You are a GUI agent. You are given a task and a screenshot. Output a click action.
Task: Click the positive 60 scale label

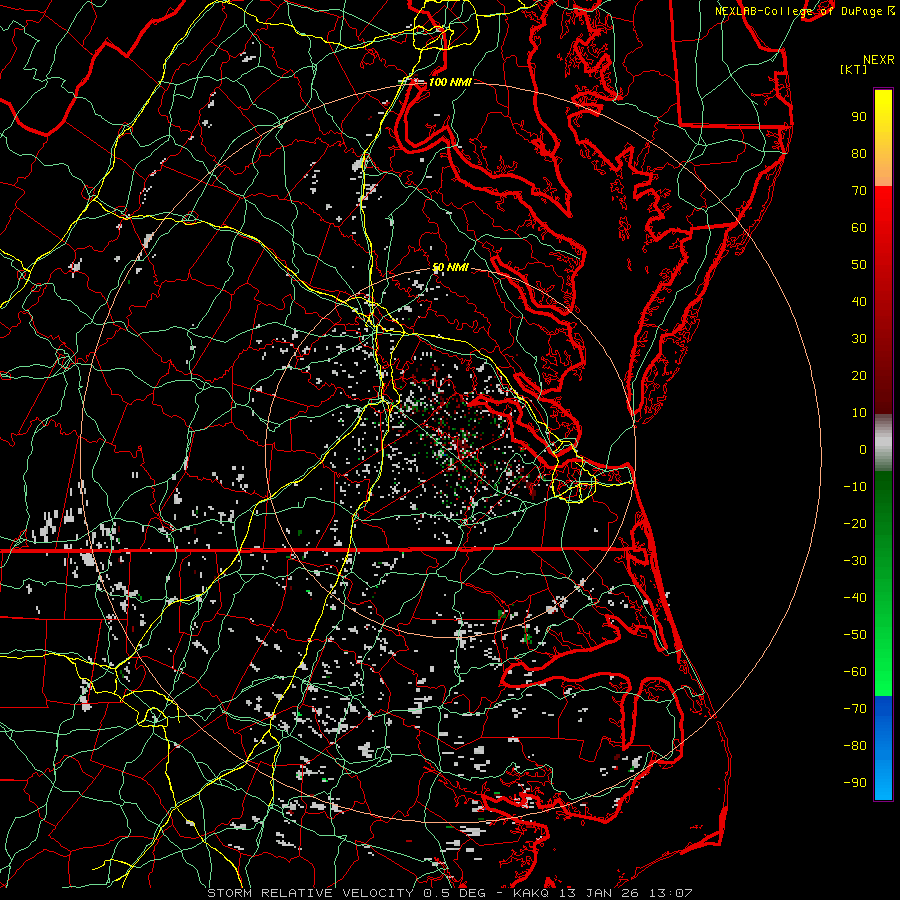859,227
